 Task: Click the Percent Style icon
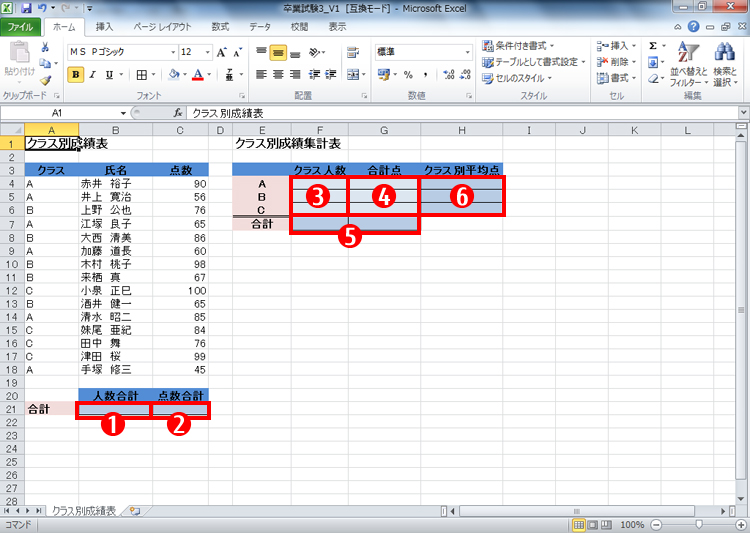[x=408, y=75]
